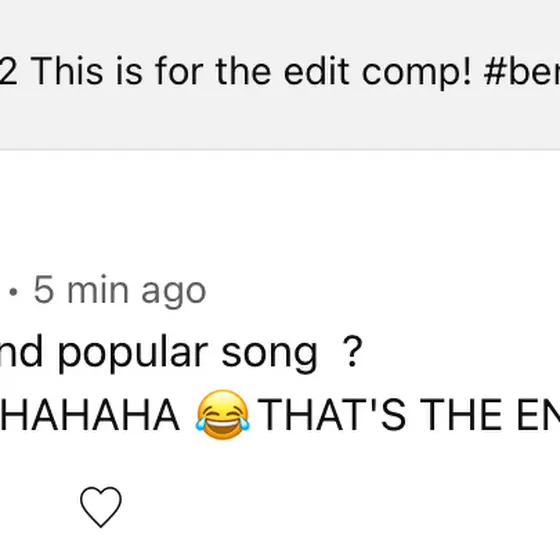Click the word "edit" in the caption
The height and width of the screenshot is (560, 560).
click(x=316, y=71)
